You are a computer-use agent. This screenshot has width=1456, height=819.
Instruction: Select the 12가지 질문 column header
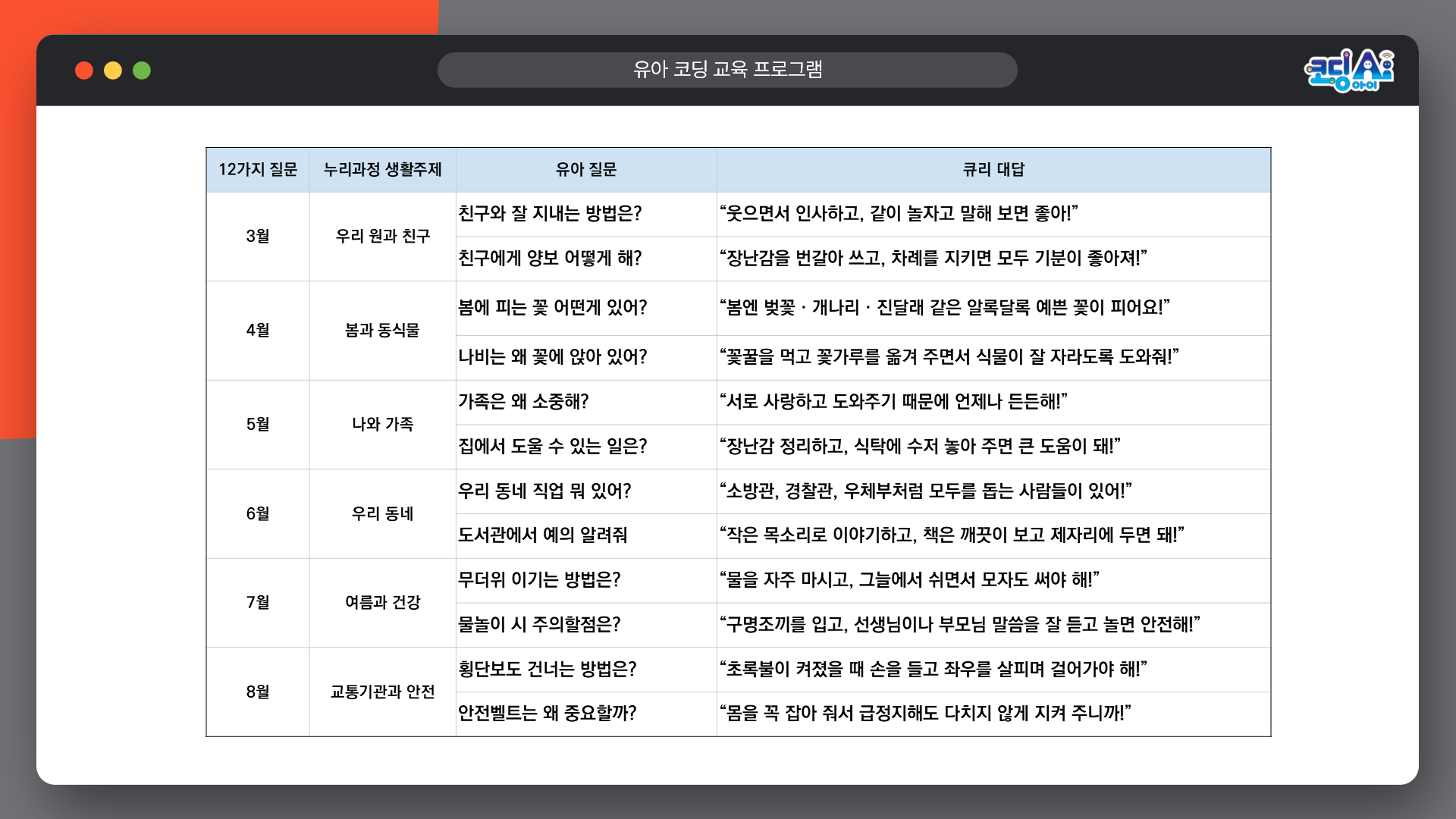click(x=258, y=170)
